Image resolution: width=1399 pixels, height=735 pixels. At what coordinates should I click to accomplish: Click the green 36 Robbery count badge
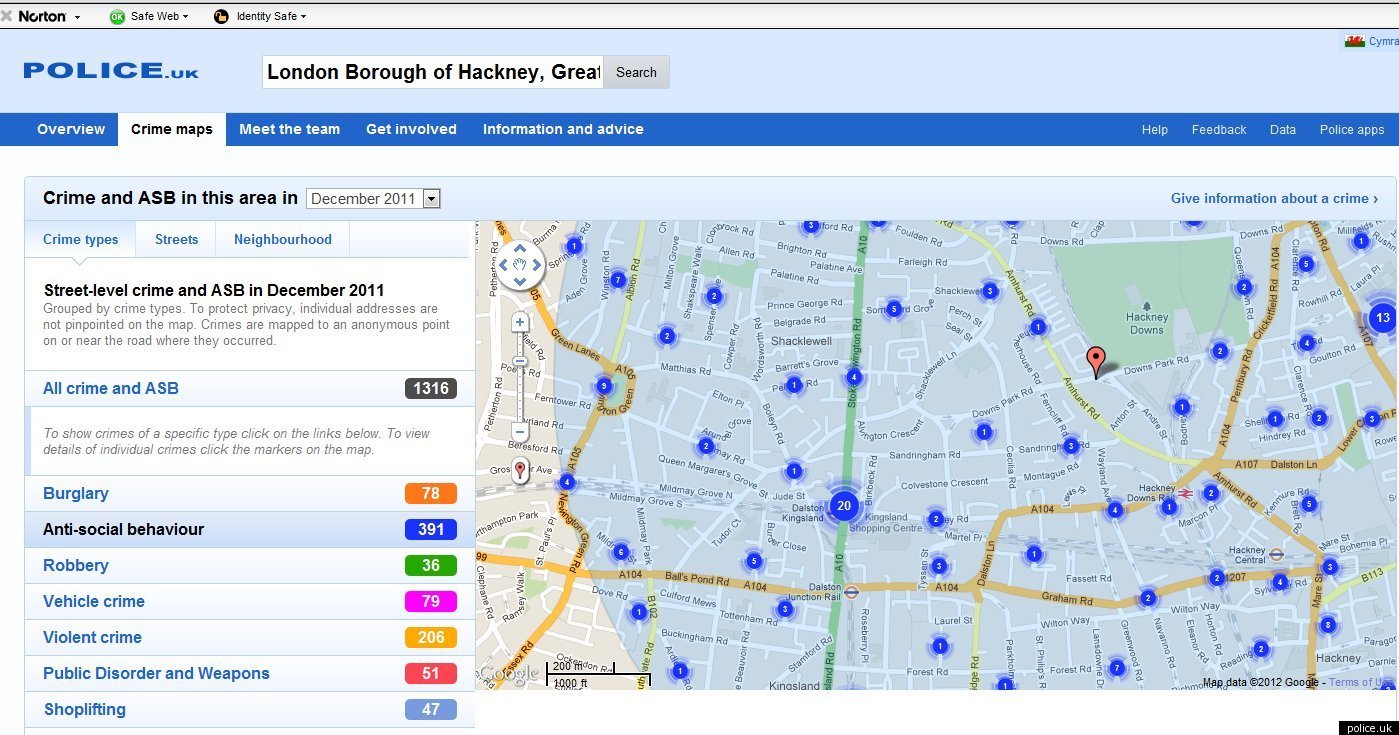click(431, 565)
